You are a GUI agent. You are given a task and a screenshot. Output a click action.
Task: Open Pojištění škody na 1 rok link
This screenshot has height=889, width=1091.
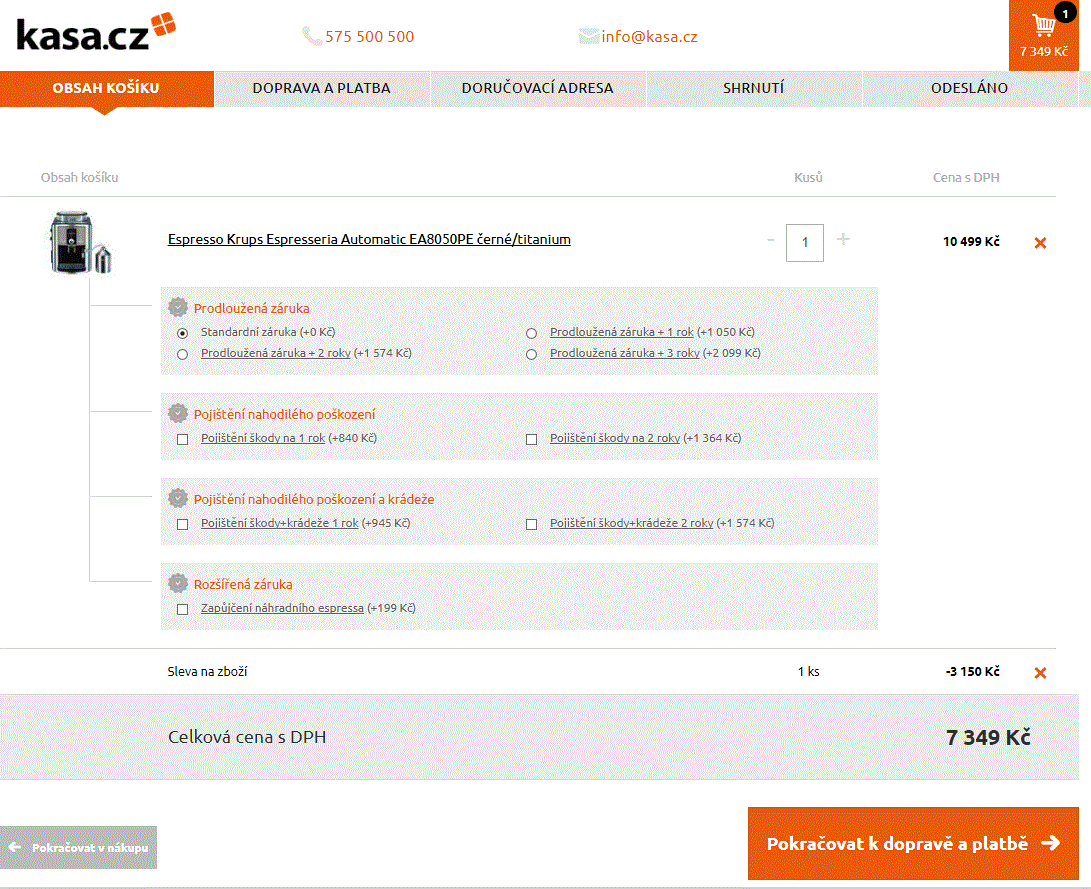263,438
